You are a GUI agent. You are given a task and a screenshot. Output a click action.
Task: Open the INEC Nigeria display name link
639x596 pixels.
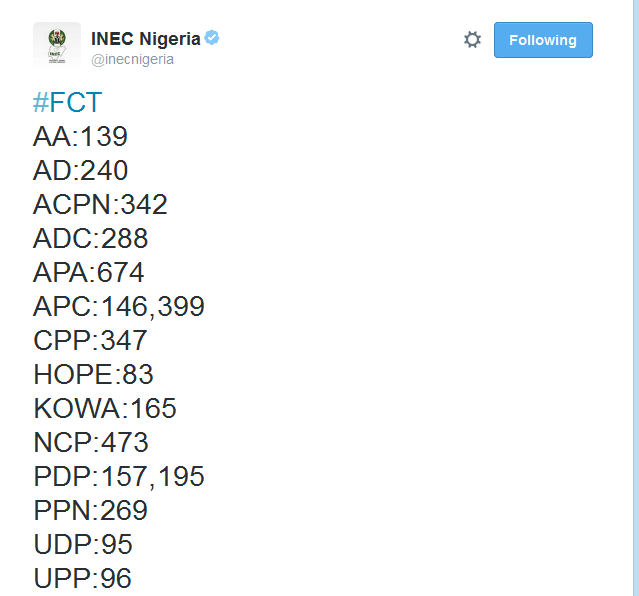(x=145, y=39)
